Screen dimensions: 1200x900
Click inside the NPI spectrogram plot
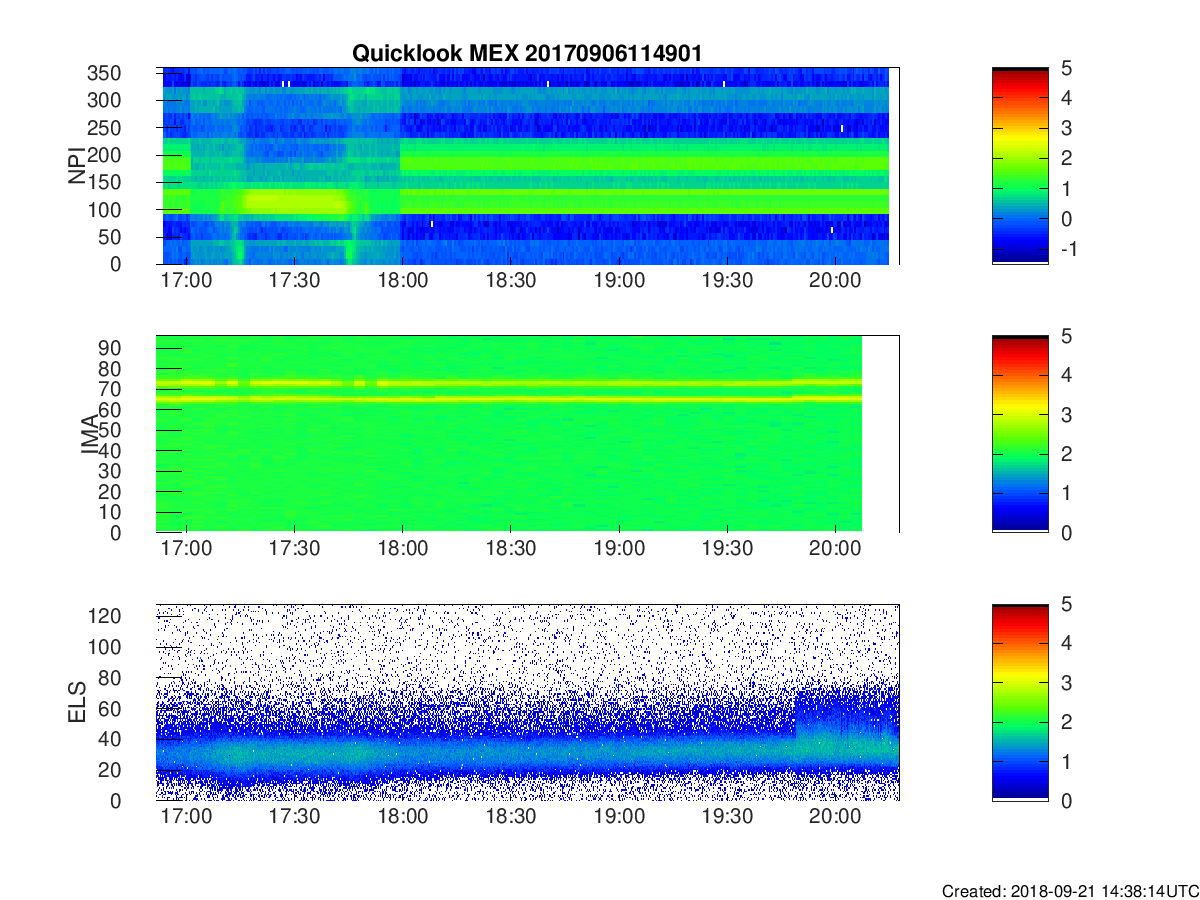(528, 166)
